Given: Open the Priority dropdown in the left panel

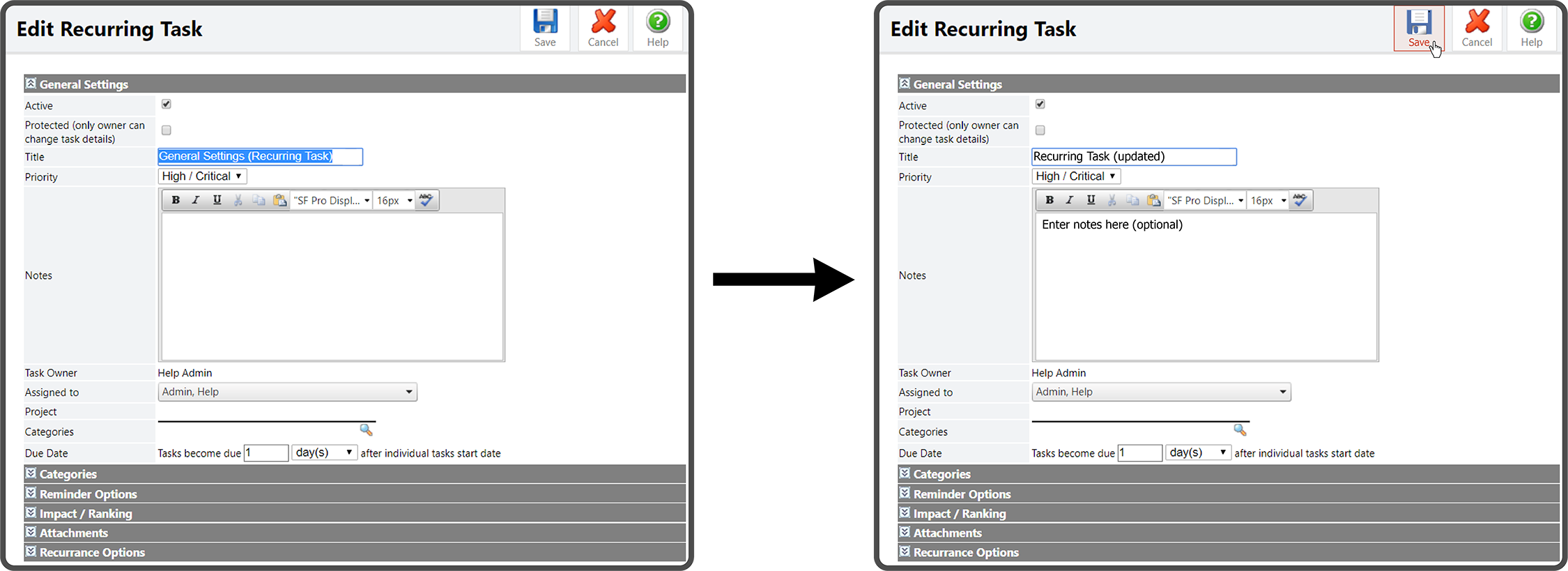Looking at the screenshot, I should pos(202,176).
